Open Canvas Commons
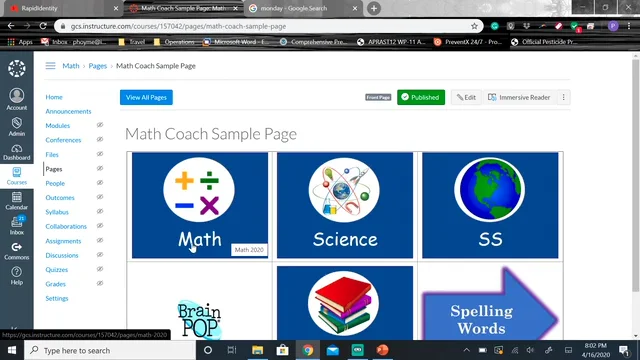Image resolution: width=640 pixels, height=360 pixels. point(17,251)
